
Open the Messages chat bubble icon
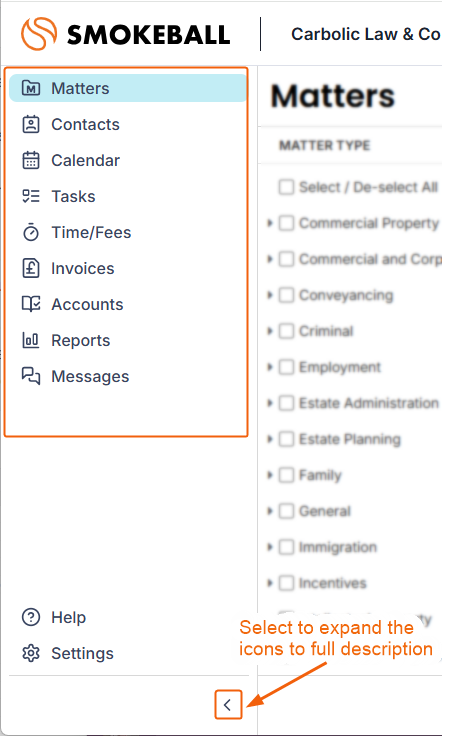[x=31, y=376]
